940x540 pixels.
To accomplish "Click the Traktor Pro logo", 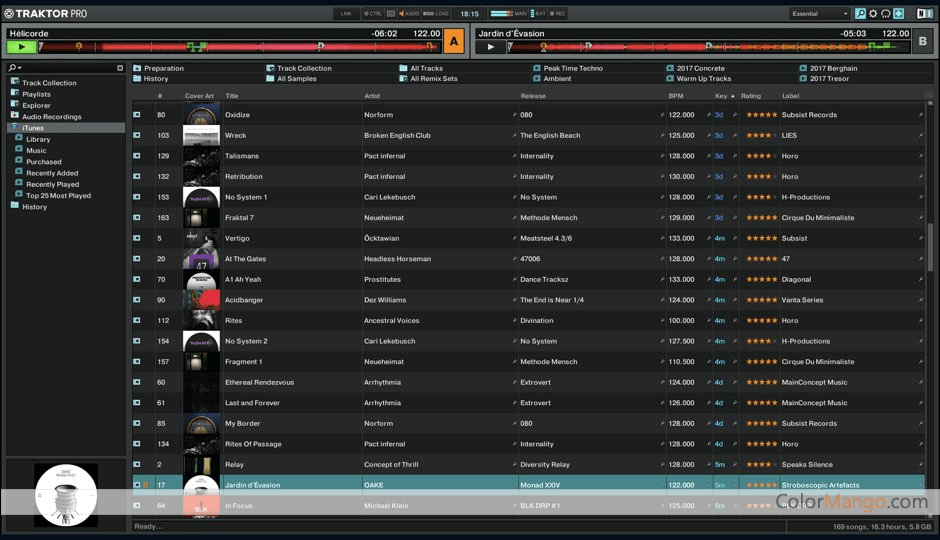I will [46, 13].
